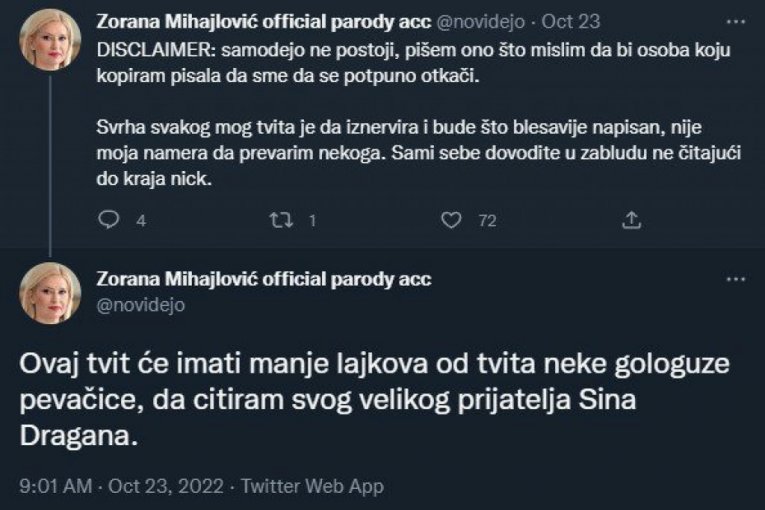Click the like count of 72
This screenshot has width=765, height=510.
click(487, 221)
